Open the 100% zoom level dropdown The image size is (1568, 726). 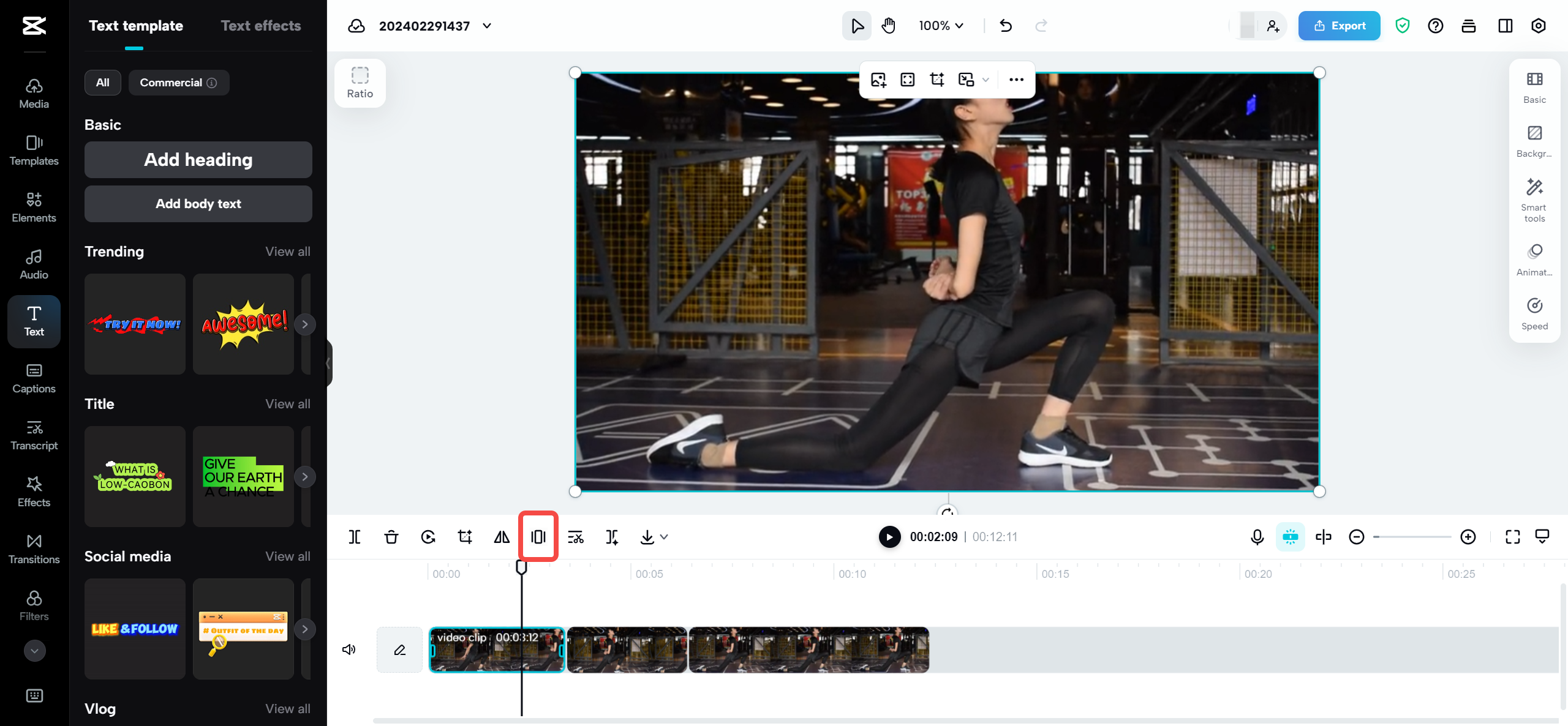[x=941, y=26]
